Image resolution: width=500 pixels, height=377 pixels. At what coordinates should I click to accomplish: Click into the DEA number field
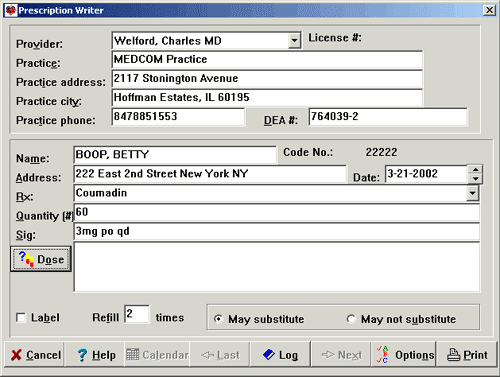[388, 117]
